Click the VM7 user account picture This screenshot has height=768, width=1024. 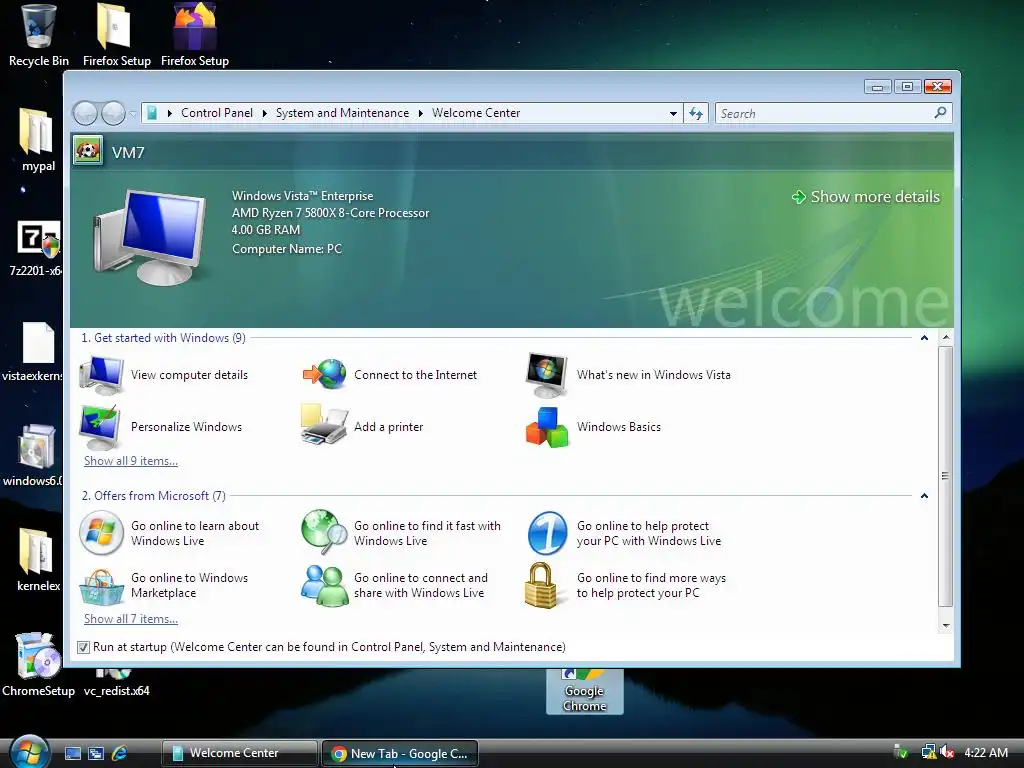88,151
